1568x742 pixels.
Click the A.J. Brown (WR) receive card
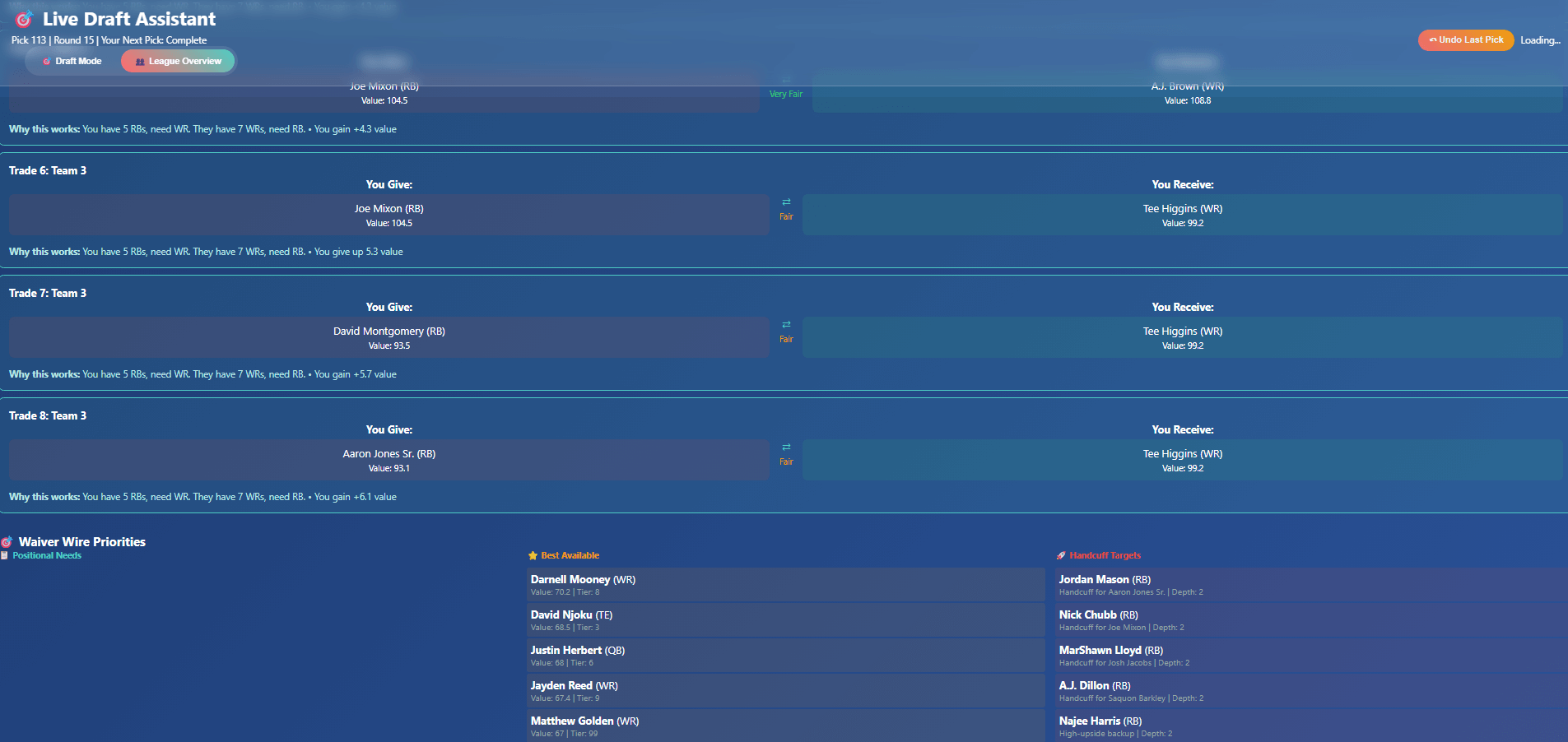(1187, 92)
